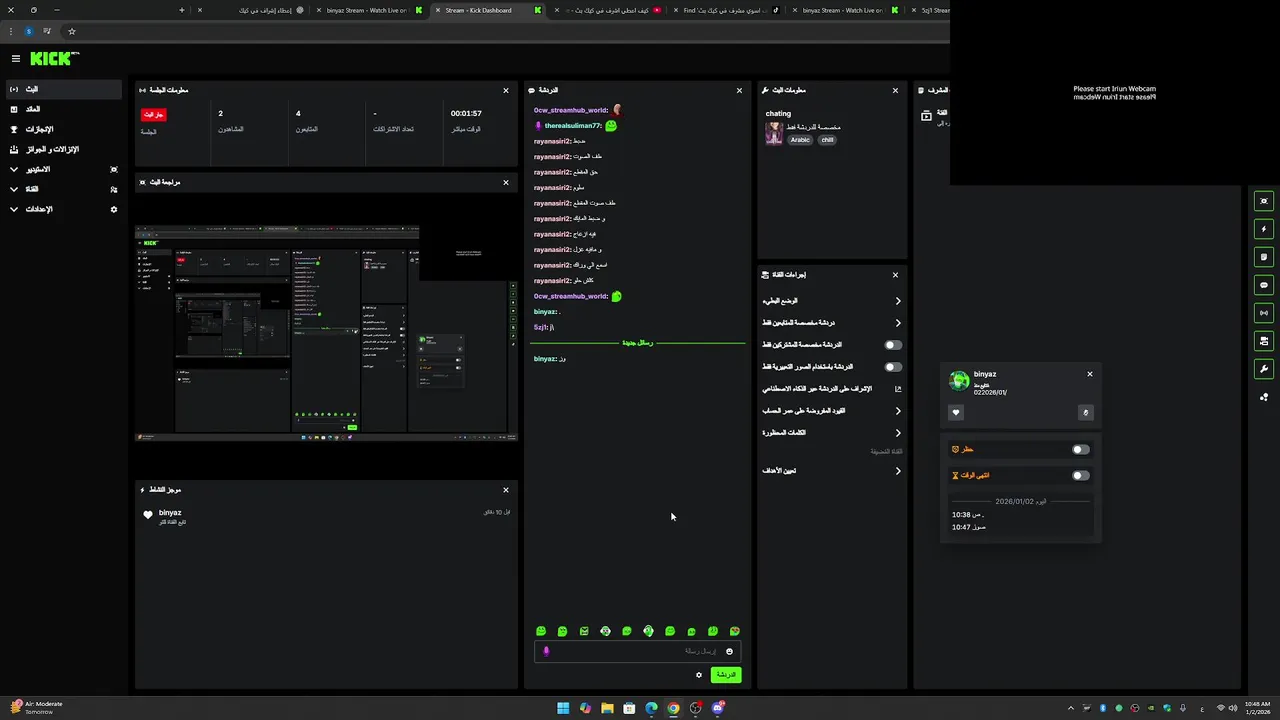Click the mute icon on binyaz user card
Image resolution: width=1280 pixels, height=720 pixels.
click(x=1086, y=412)
